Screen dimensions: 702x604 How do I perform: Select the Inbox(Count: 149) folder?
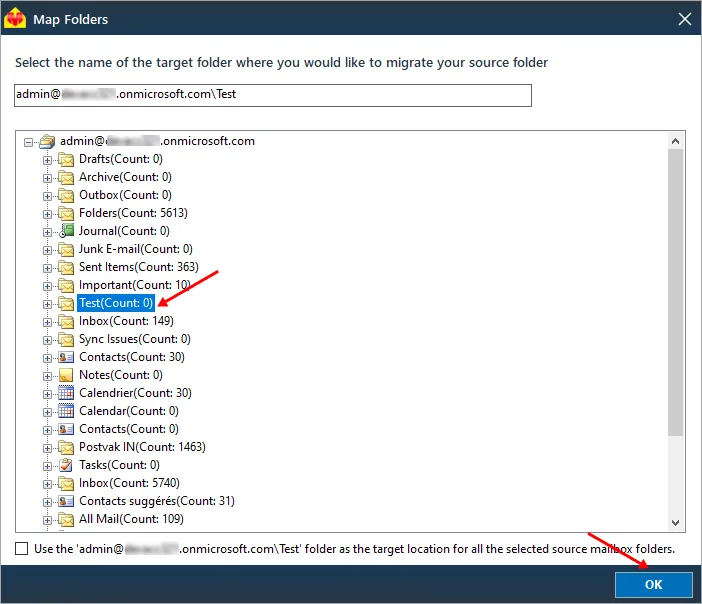coord(126,321)
